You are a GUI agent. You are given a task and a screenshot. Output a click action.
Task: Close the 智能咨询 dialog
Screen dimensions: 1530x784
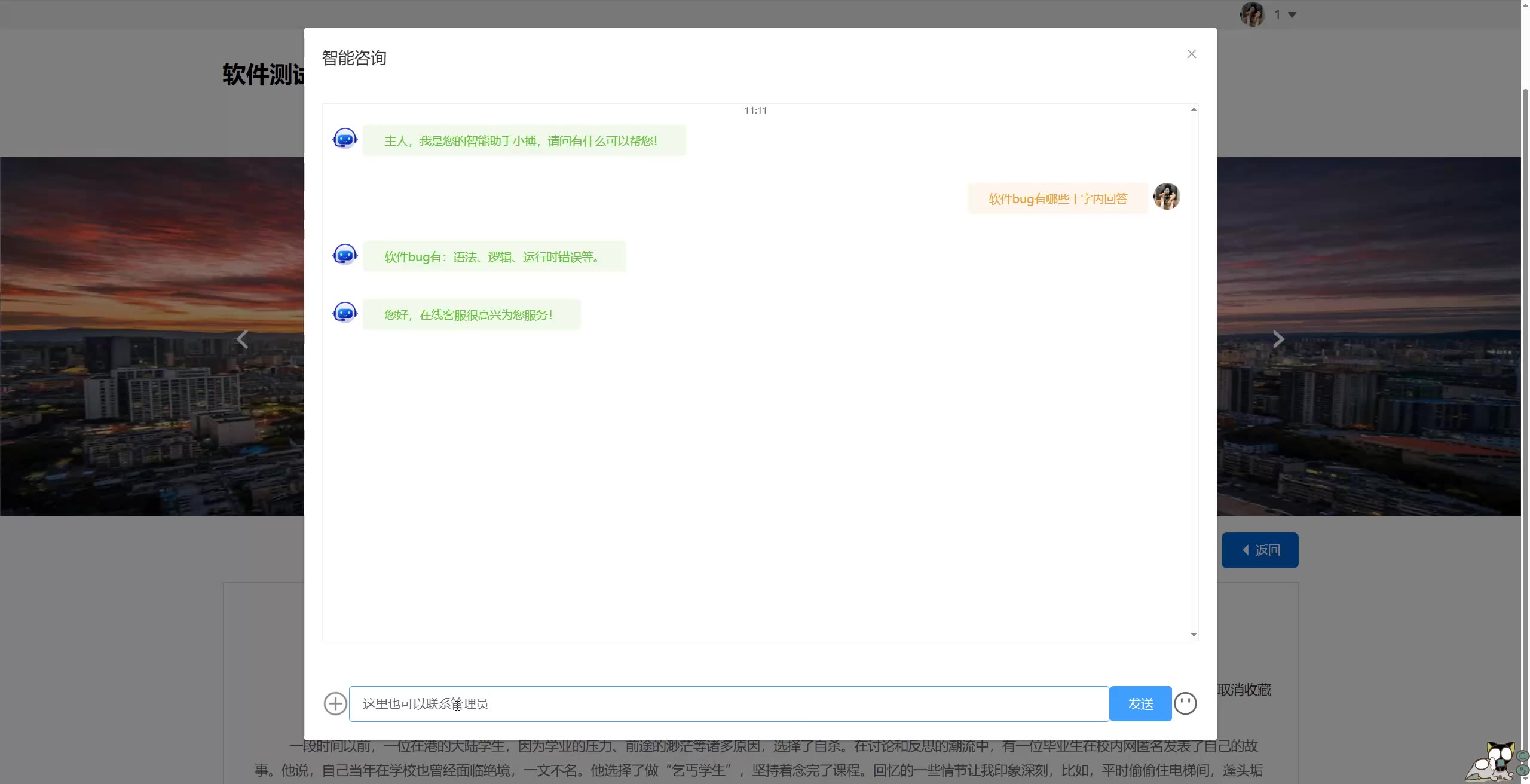click(x=1191, y=54)
